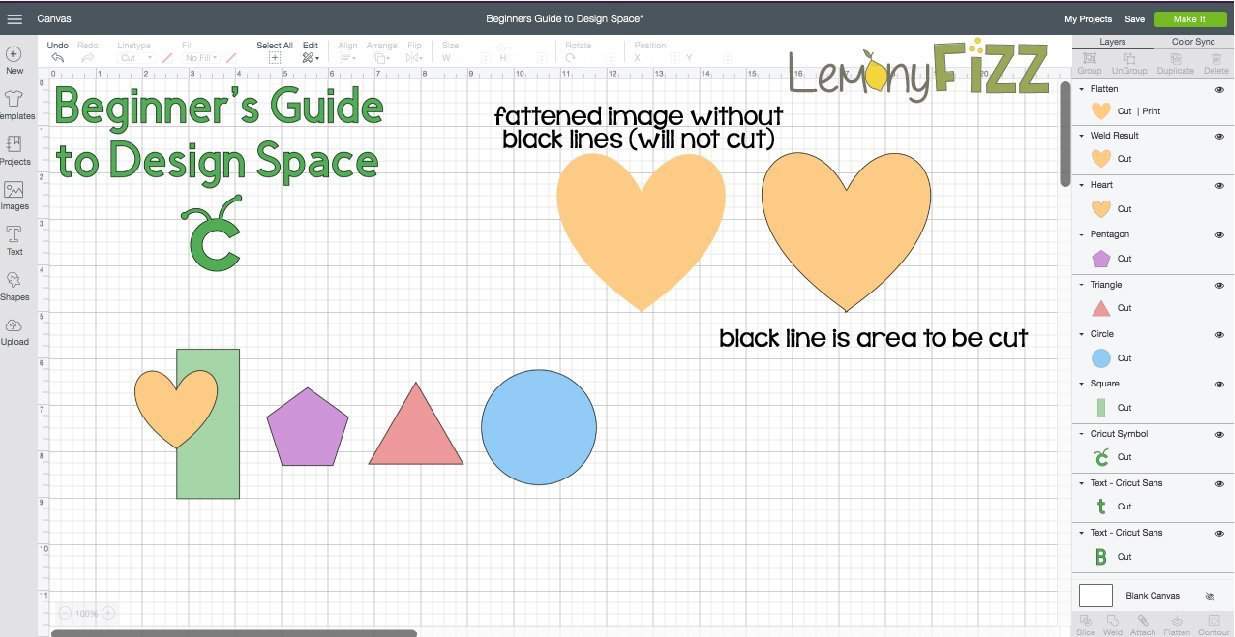1235x637 pixels.
Task: Click the Flatten tool at panel bottom
Action: coord(1177,626)
